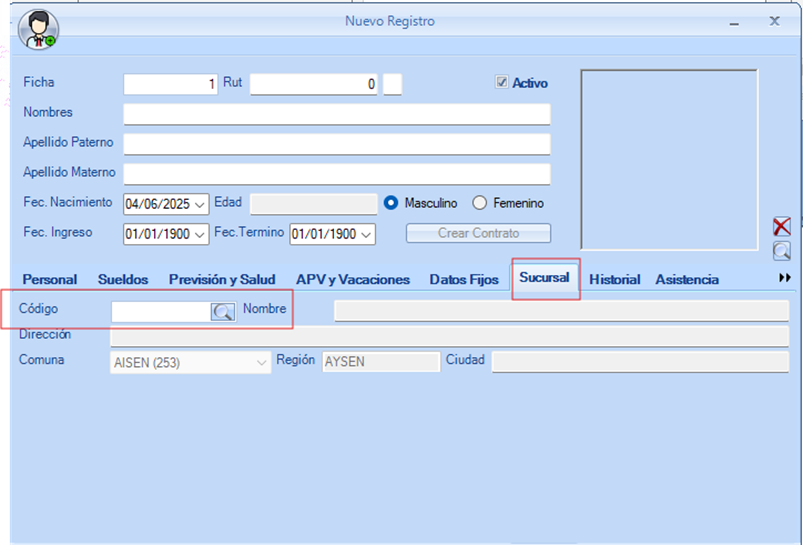Switch to the Previsión y Salud tab

[221, 280]
